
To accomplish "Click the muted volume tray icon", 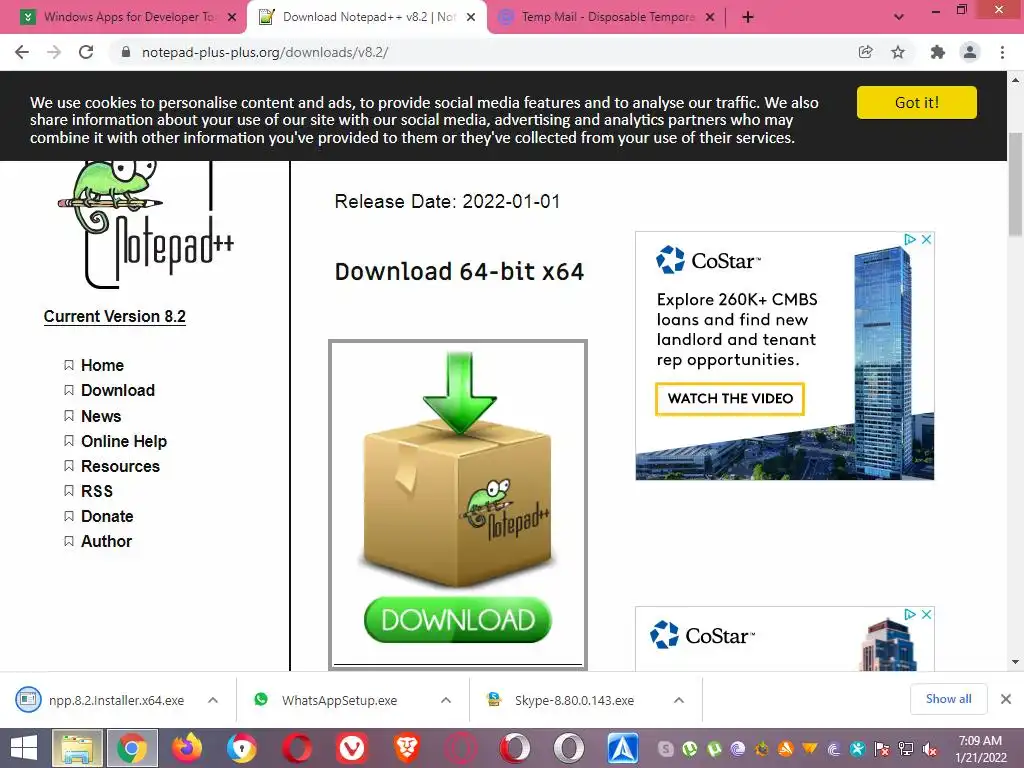I will (x=930, y=749).
